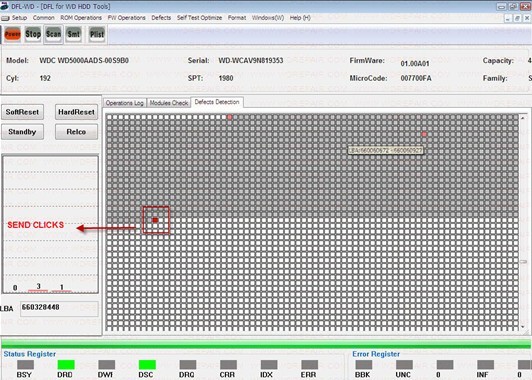Click the Stop toolbar button
532x380 pixels.
coord(33,34)
